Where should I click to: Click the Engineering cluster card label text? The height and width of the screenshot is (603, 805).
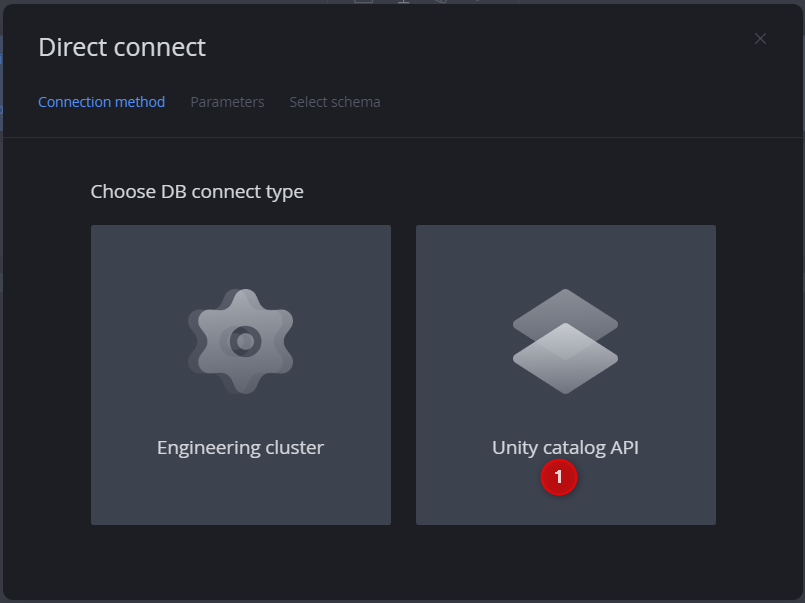coord(240,447)
